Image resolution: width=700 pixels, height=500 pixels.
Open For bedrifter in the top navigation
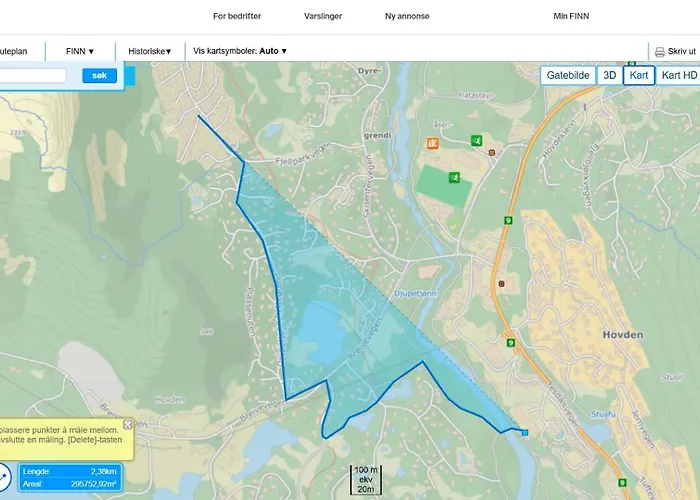coord(237,16)
